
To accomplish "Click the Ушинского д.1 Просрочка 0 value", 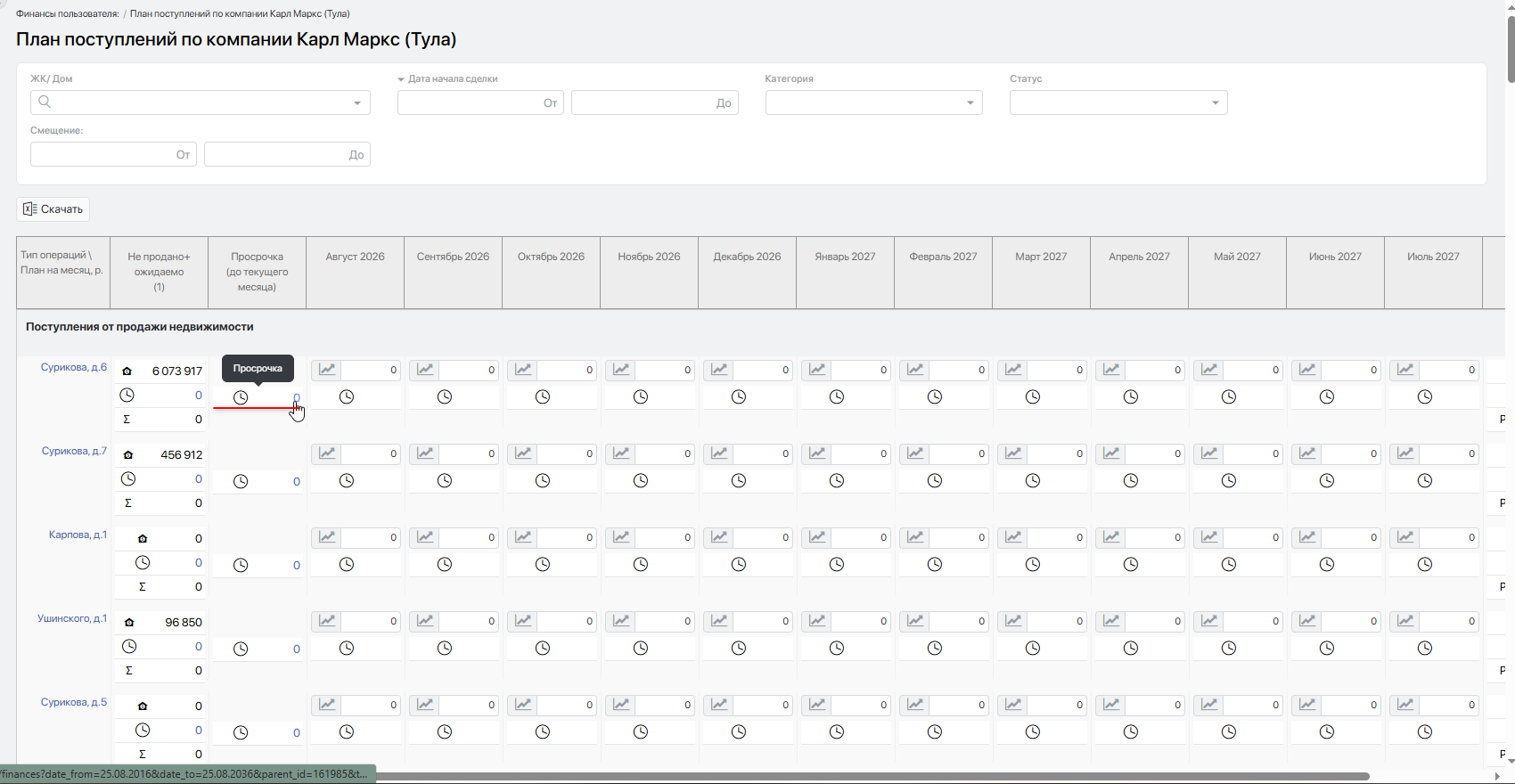I will pyautogui.click(x=297, y=649).
